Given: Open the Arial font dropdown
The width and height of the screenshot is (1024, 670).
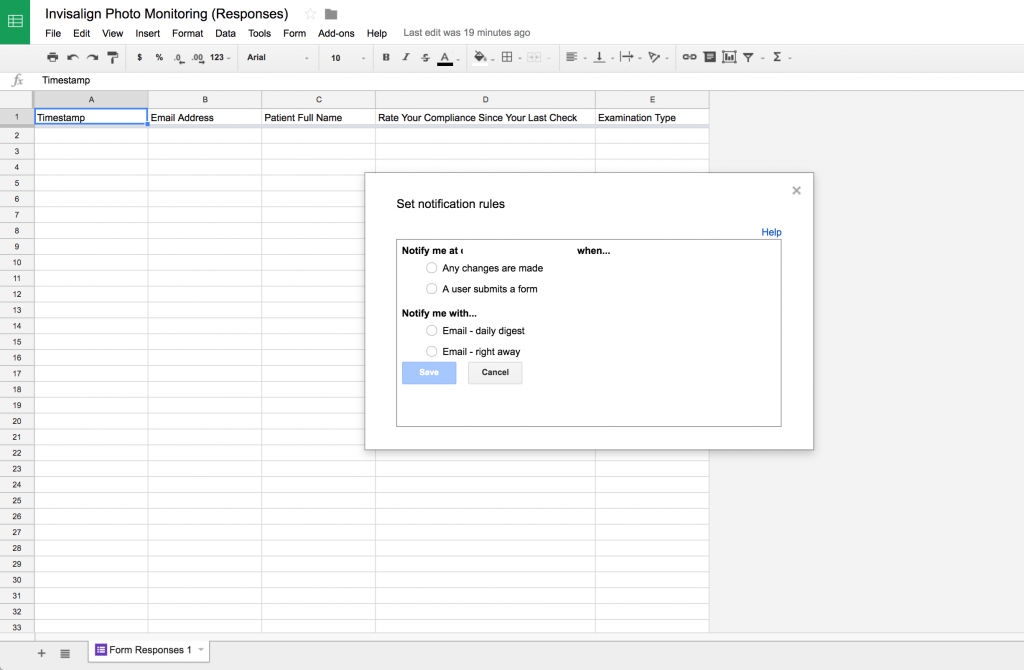Looking at the screenshot, I should (278, 57).
